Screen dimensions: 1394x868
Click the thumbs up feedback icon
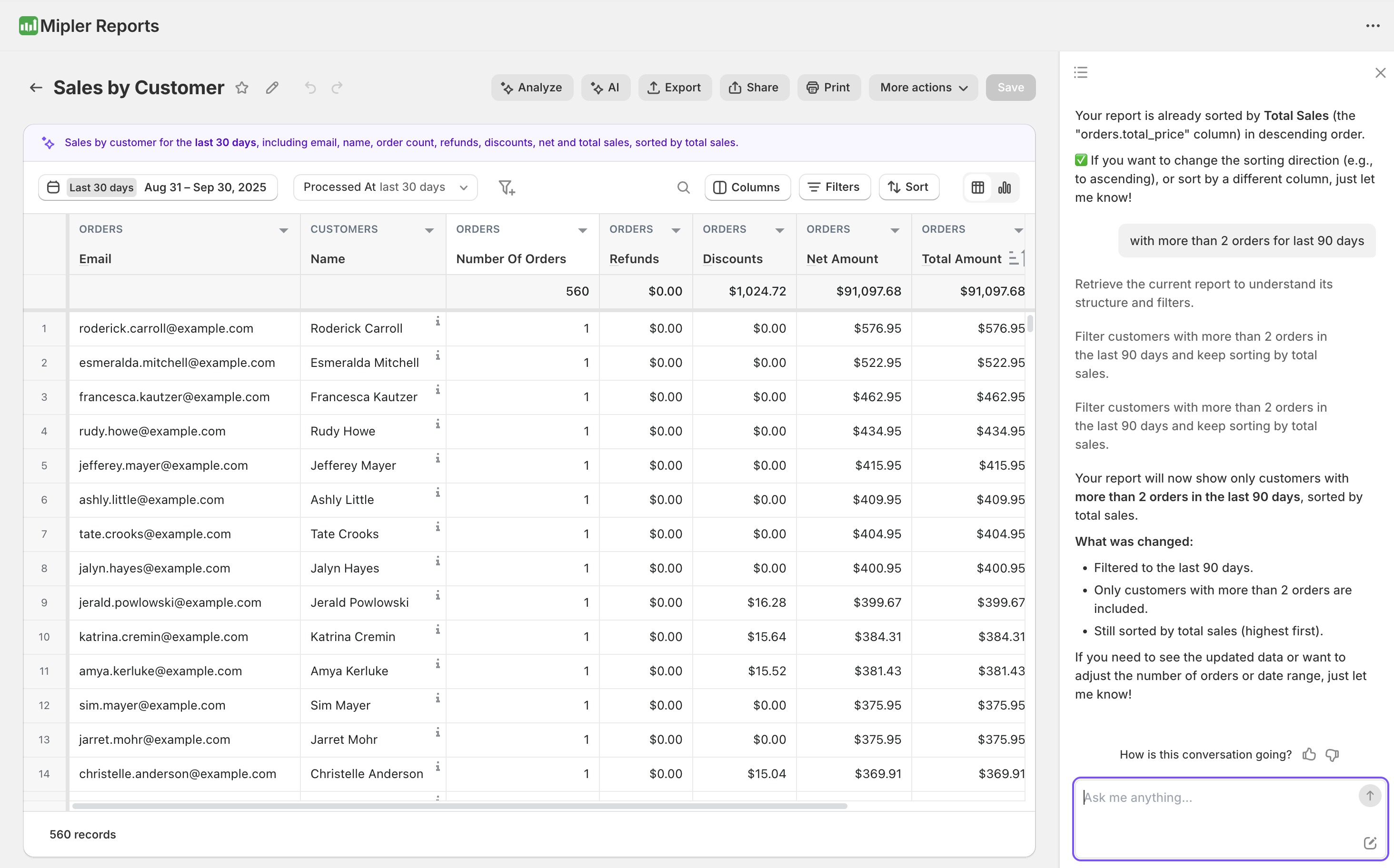coord(1309,754)
